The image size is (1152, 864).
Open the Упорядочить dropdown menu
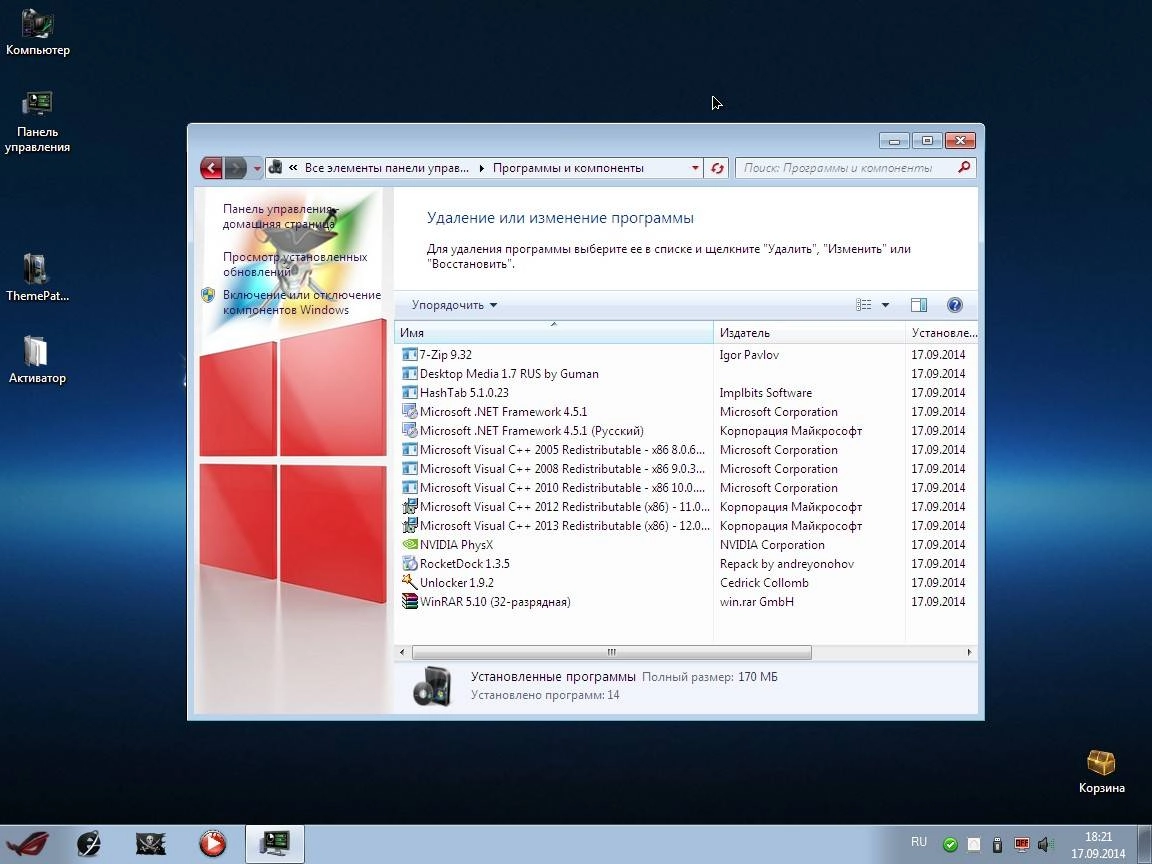point(454,305)
